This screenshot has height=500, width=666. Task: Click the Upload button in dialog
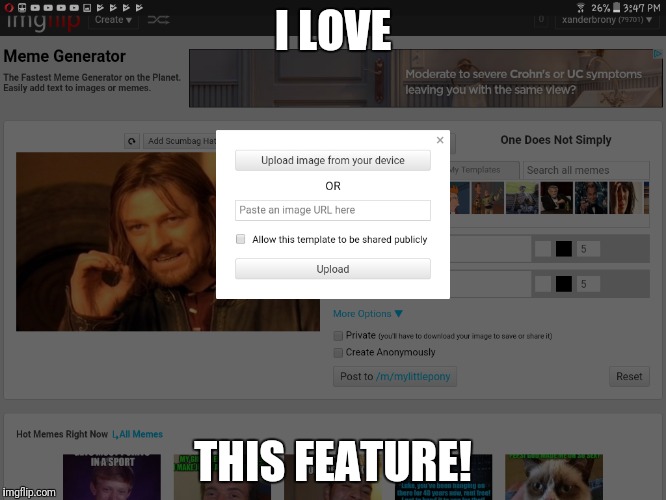(x=333, y=269)
